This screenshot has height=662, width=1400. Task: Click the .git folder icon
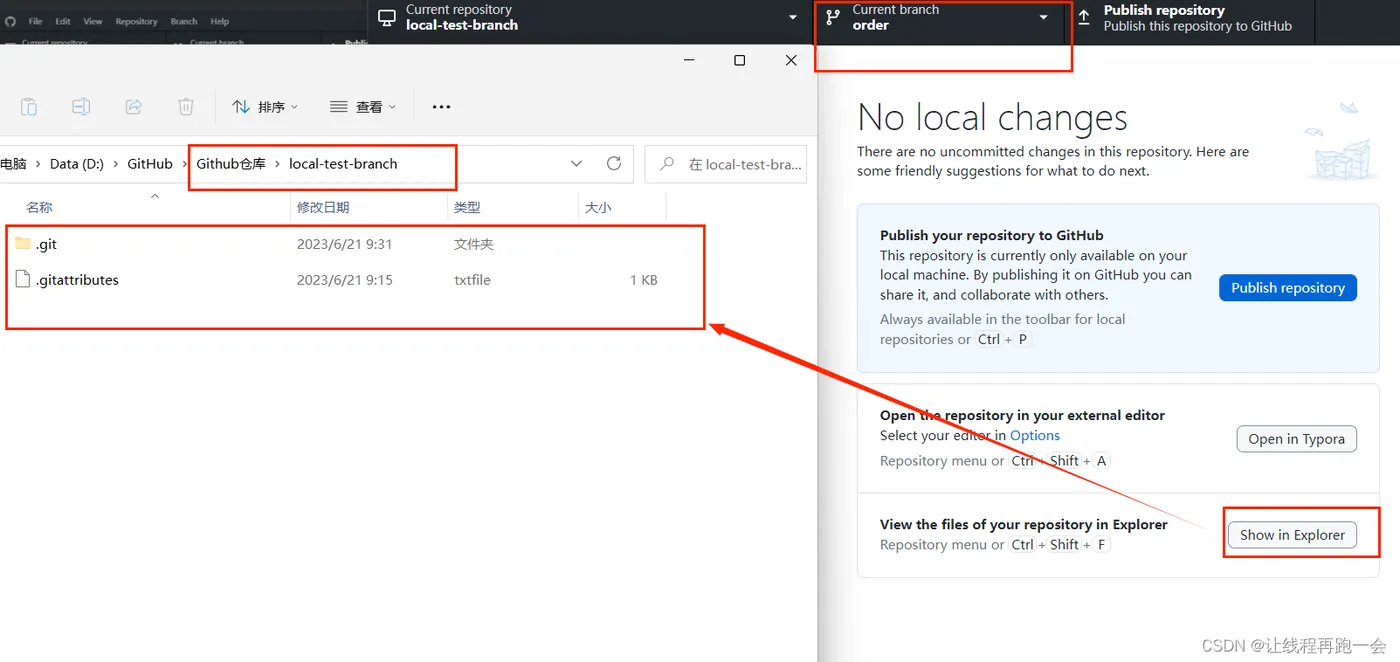pyautogui.click(x=23, y=243)
